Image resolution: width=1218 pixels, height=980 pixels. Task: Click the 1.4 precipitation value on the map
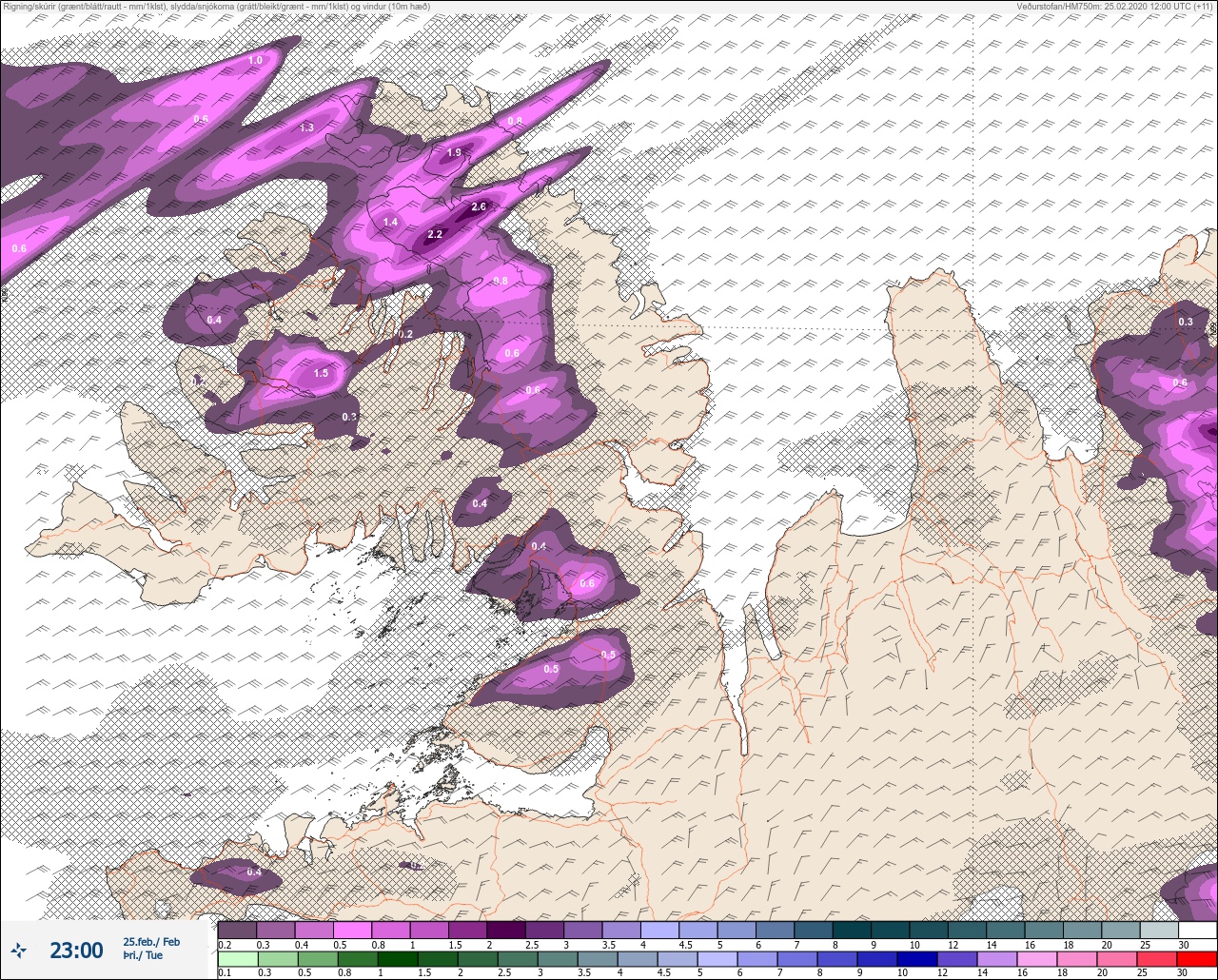coord(390,222)
